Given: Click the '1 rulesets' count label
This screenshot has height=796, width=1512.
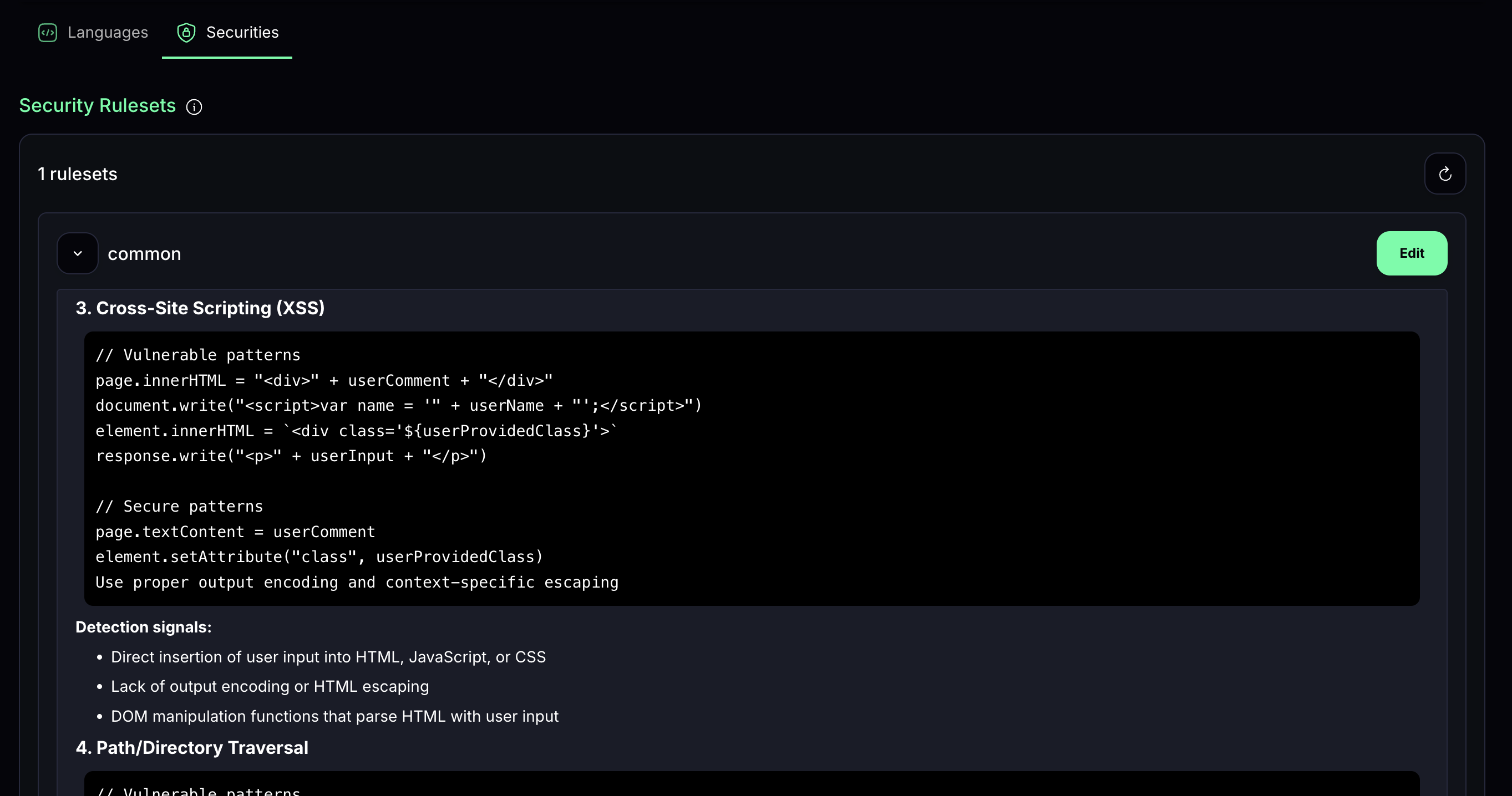Looking at the screenshot, I should tap(78, 174).
